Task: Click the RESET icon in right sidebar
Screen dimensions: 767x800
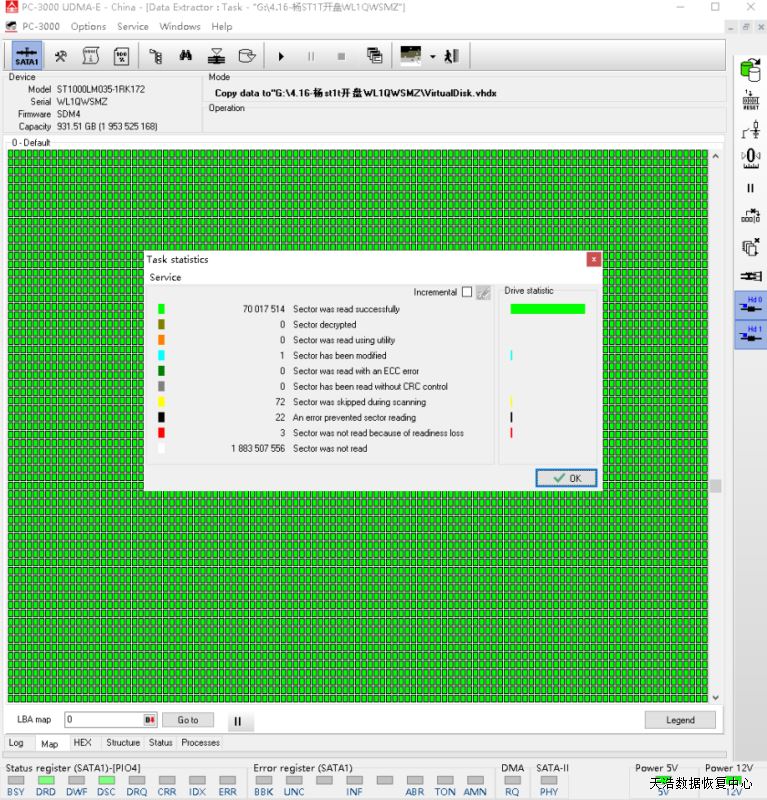Action: coord(750,100)
